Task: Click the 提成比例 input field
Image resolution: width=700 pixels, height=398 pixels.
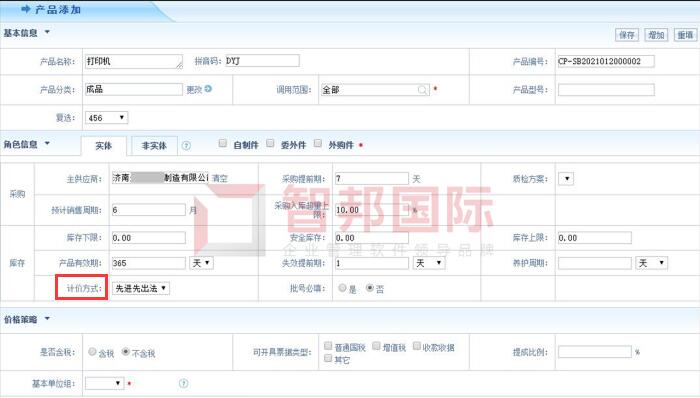Action: point(595,352)
